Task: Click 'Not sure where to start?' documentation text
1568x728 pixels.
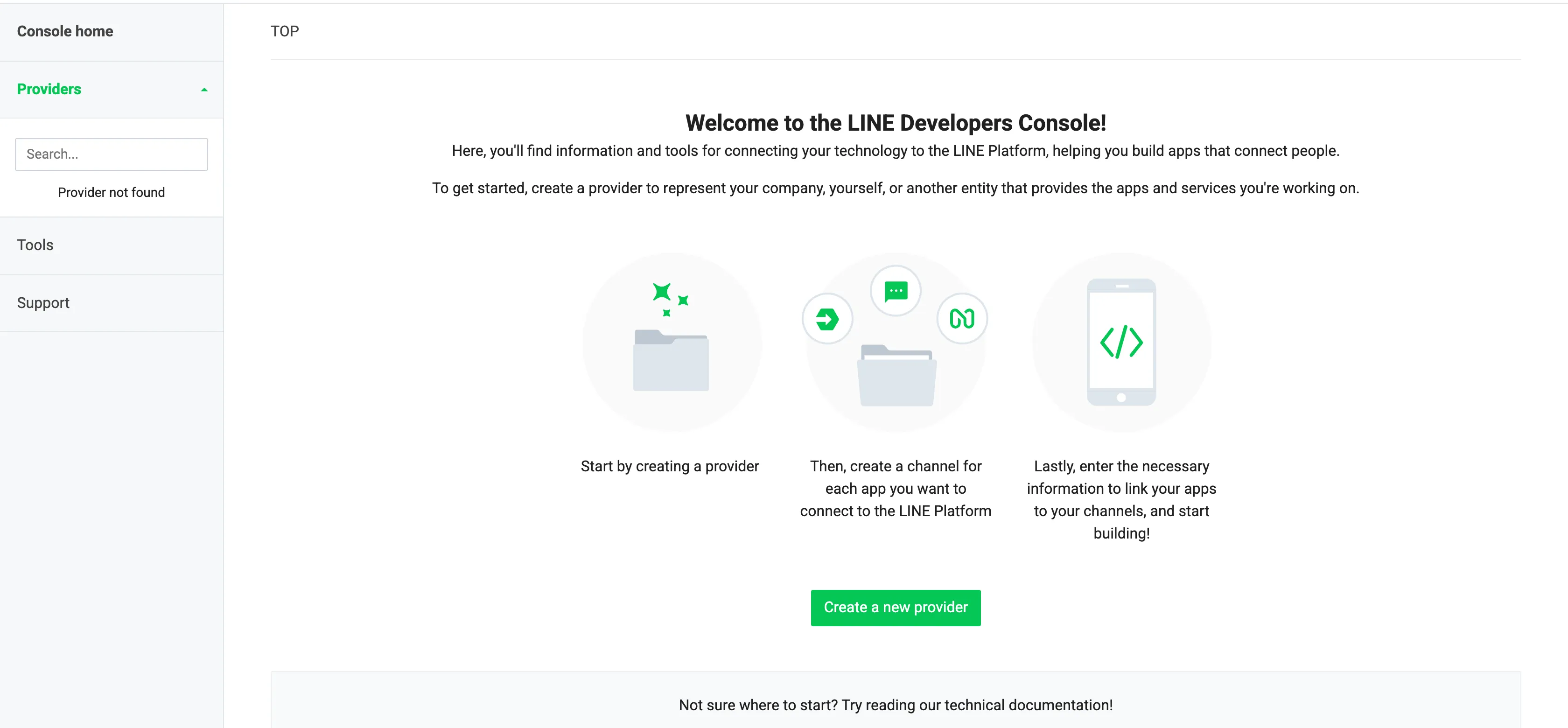Action: click(x=896, y=705)
